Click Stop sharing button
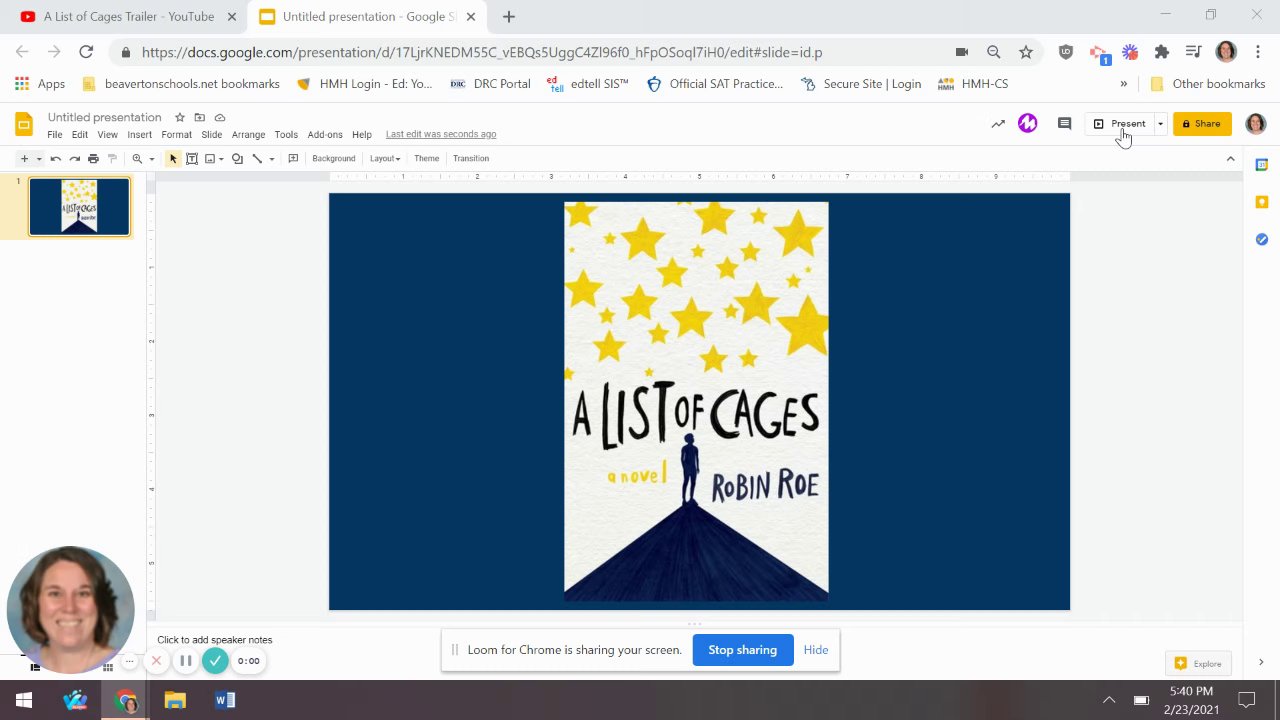The image size is (1280, 720). pyautogui.click(x=743, y=650)
